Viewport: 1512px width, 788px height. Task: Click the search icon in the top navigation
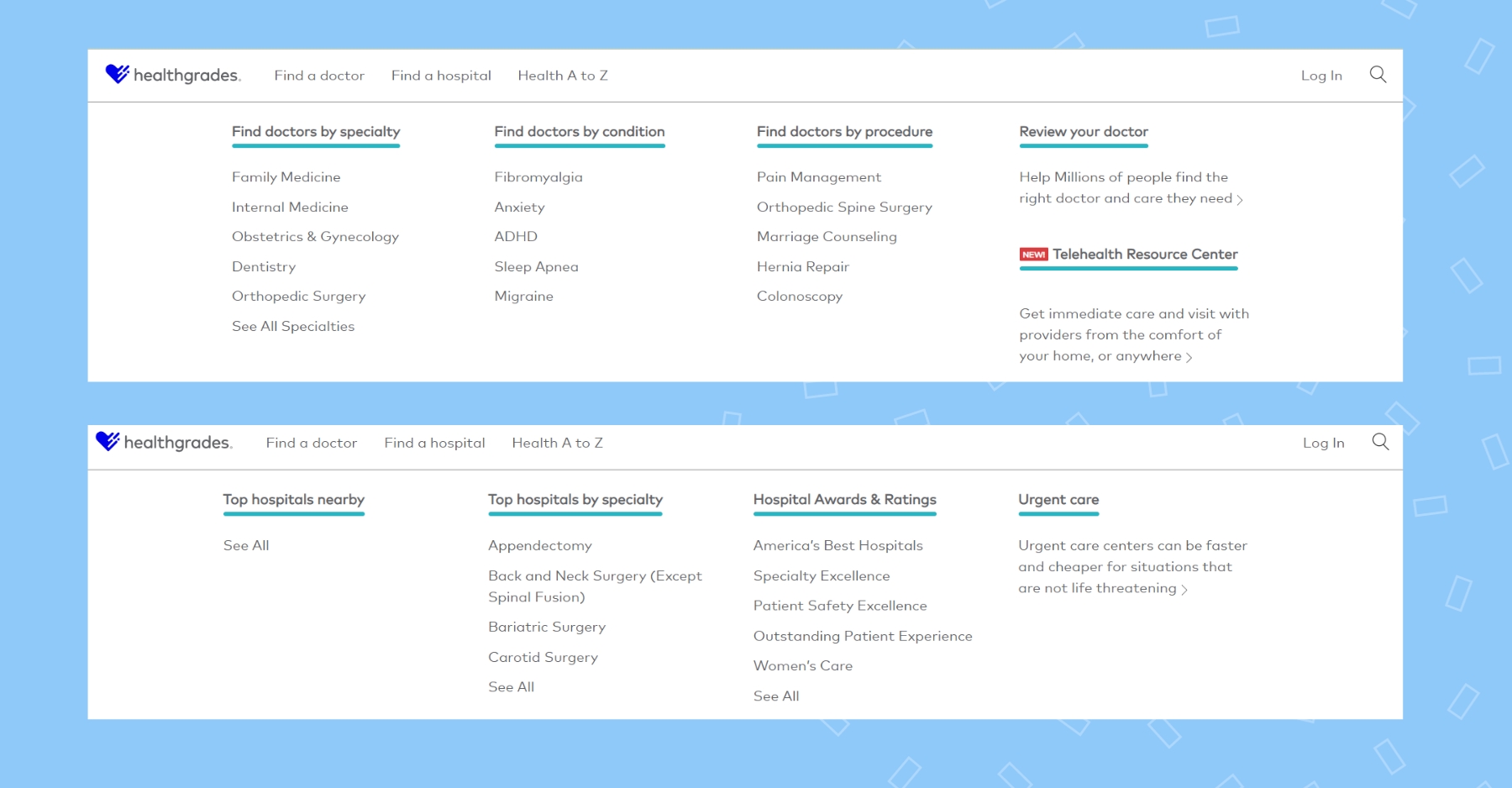(1378, 75)
